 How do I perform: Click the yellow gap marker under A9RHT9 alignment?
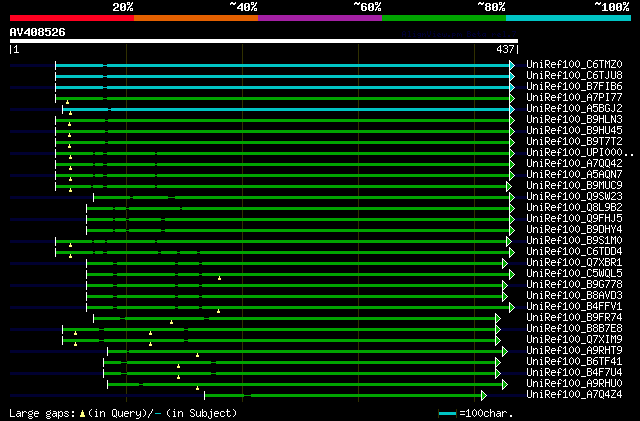coord(198,355)
